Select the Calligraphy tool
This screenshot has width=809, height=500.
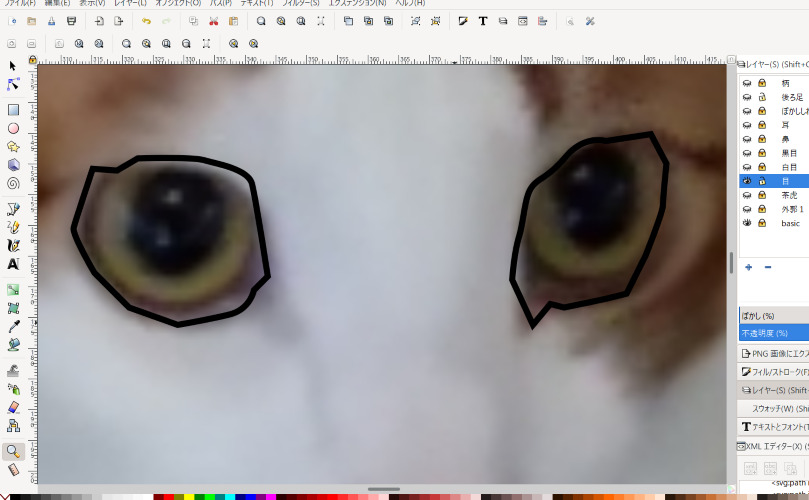point(13,246)
